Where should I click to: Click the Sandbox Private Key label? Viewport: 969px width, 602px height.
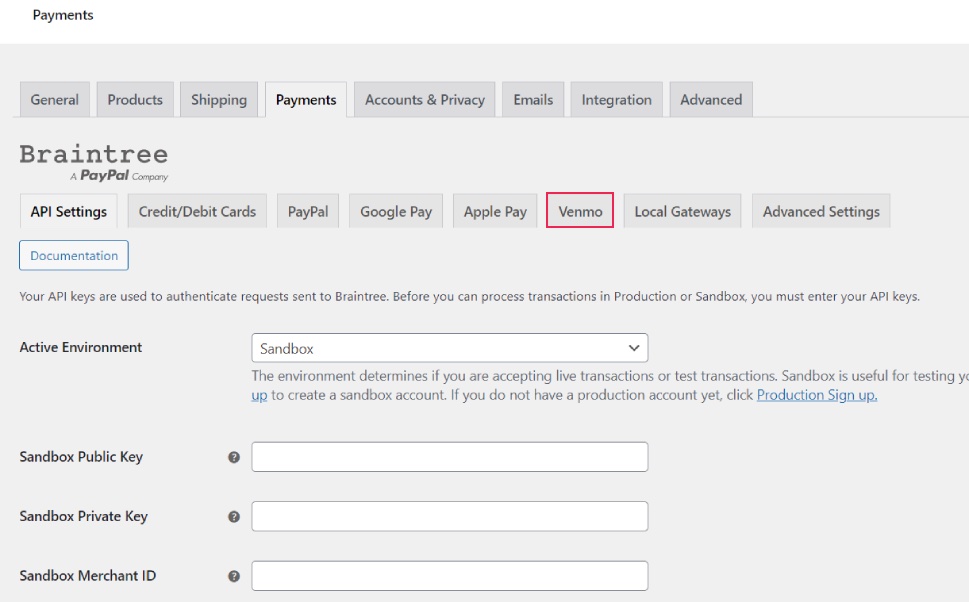[83, 516]
